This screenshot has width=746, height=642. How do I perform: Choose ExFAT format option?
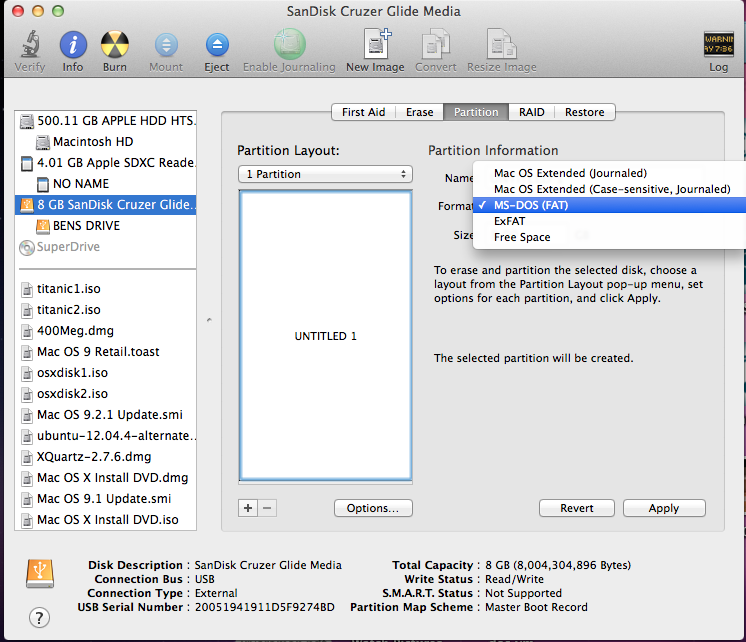pyautogui.click(x=609, y=221)
